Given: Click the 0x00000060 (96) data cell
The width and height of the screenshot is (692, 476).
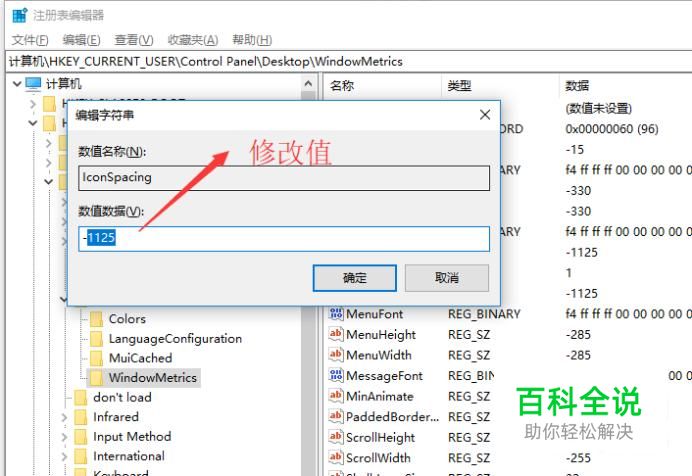Looking at the screenshot, I should 612,129.
